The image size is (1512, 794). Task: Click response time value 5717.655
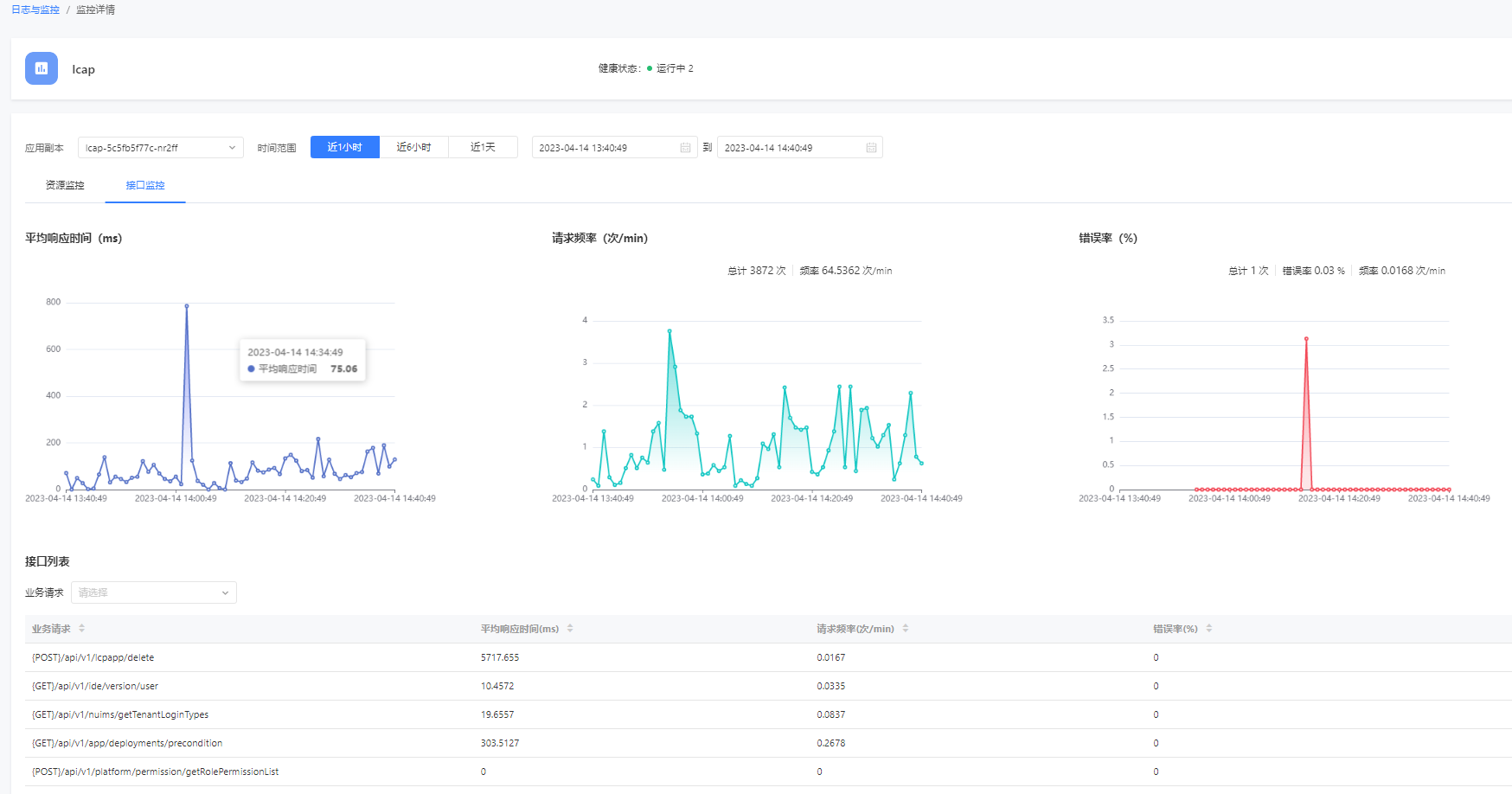[x=500, y=657]
